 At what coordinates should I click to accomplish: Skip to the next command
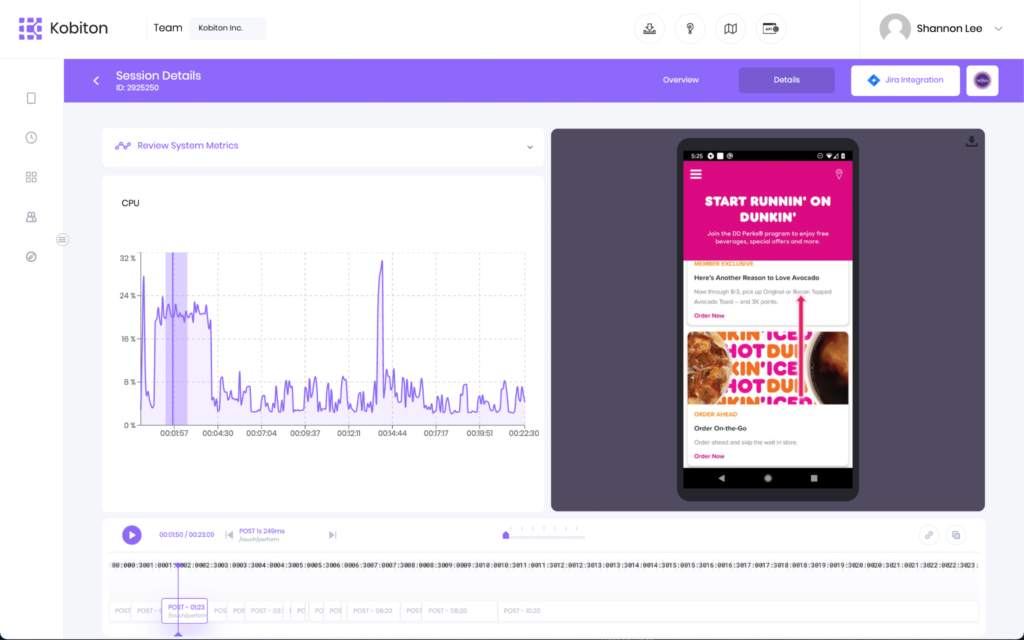click(x=332, y=535)
